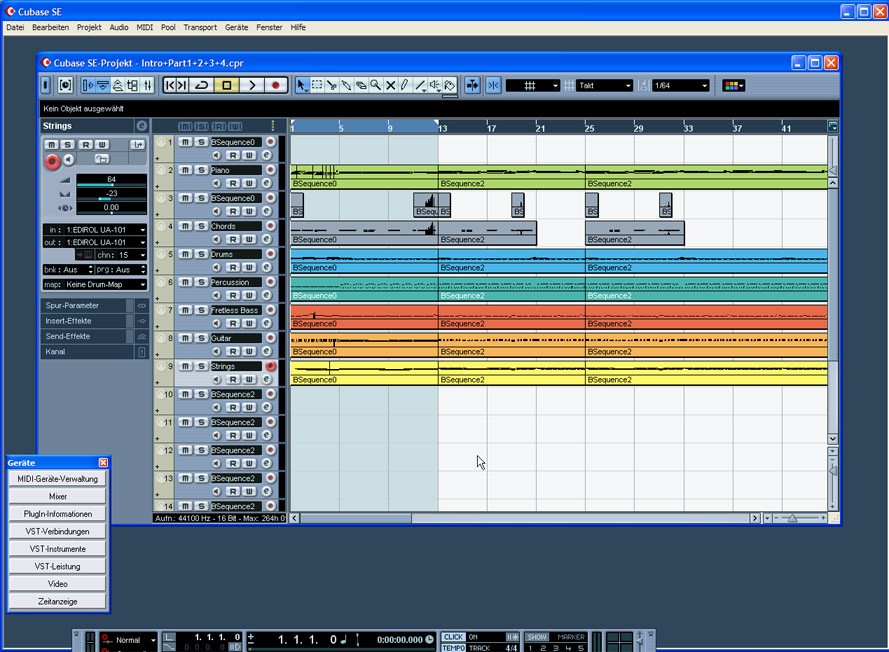The height and width of the screenshot is (652, 889).
Task: Open the Snap mode grid dropdown
Action: (532, 86)
